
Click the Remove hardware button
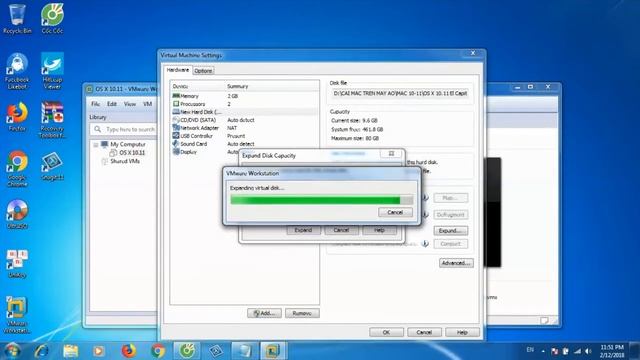(x=302, y=313)
